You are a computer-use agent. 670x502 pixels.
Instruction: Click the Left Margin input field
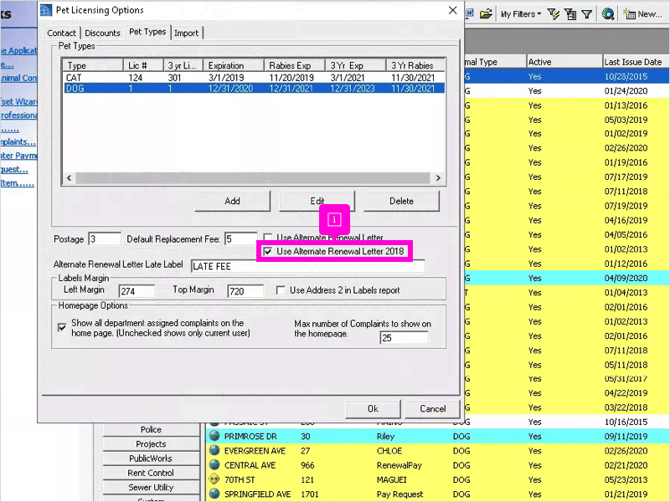click(x=136, y=291)
